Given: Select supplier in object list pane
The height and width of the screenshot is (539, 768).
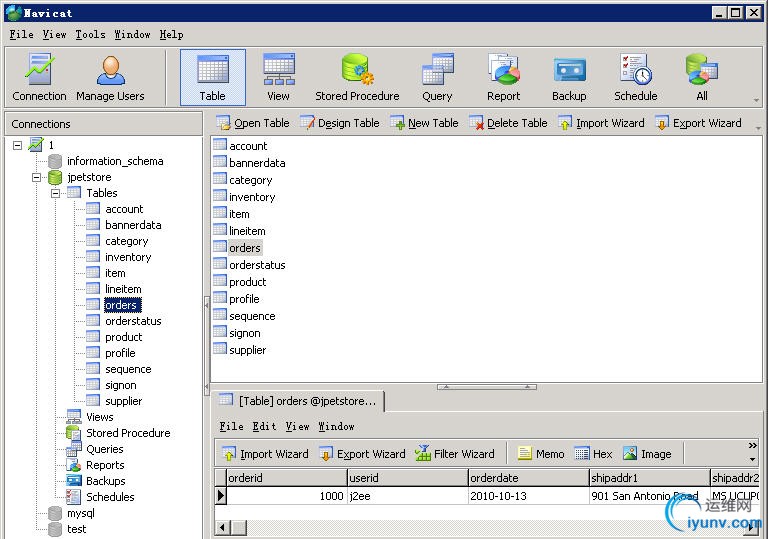Looking at the screenshot, I should 247,350.
